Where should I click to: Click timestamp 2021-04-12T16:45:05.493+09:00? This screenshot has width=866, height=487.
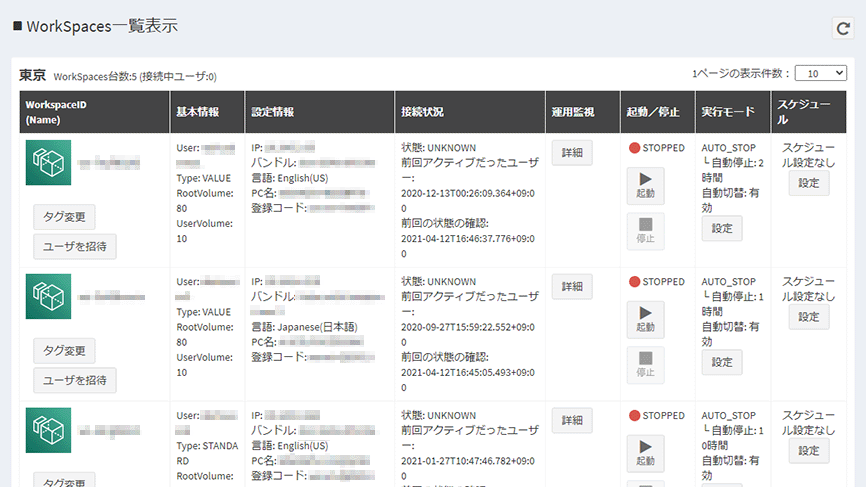(x=468, y=380)
